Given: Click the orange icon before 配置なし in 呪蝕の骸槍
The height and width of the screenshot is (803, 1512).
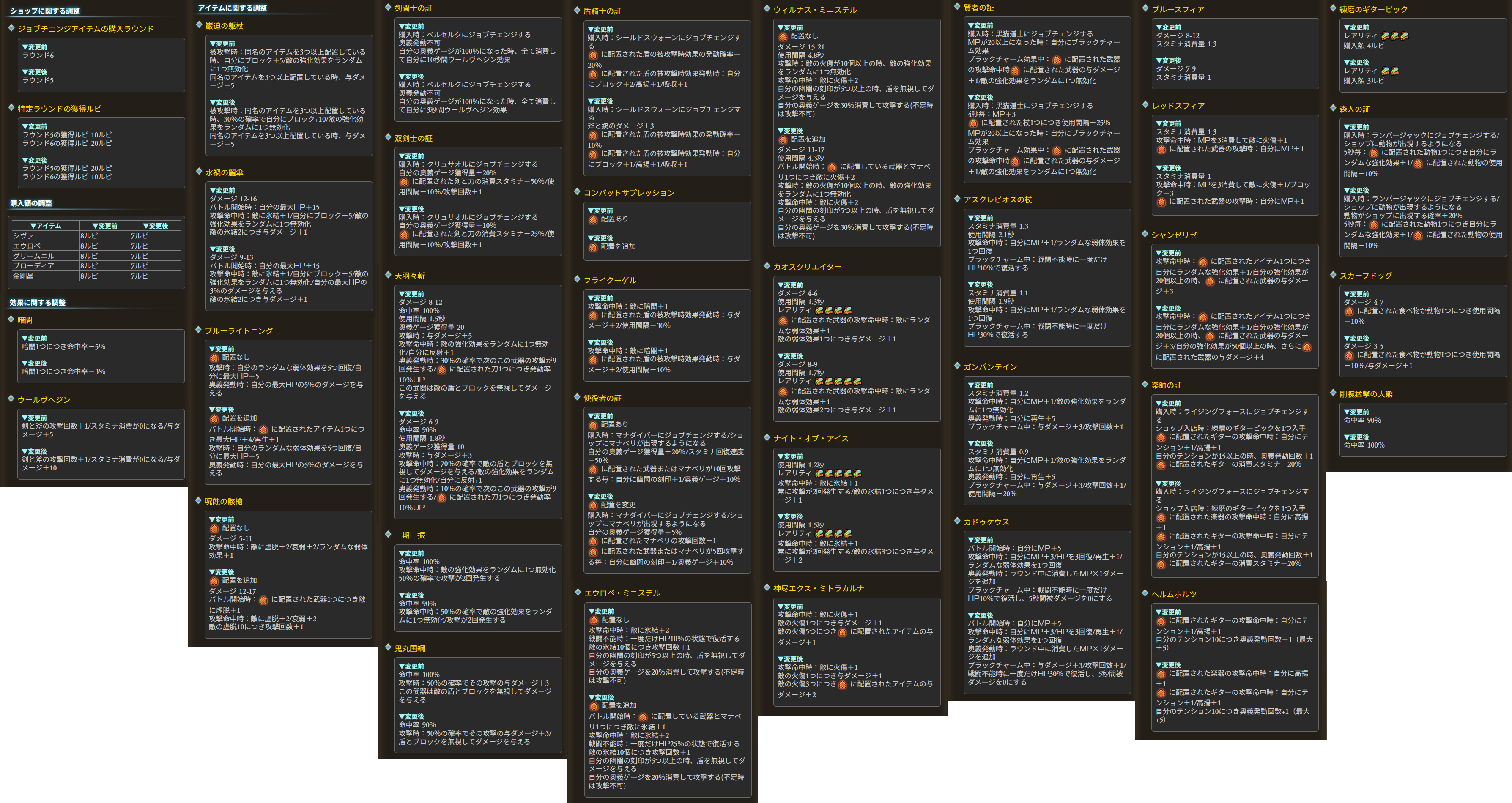Looking at the screenshot, I should [x=214, y=528].
